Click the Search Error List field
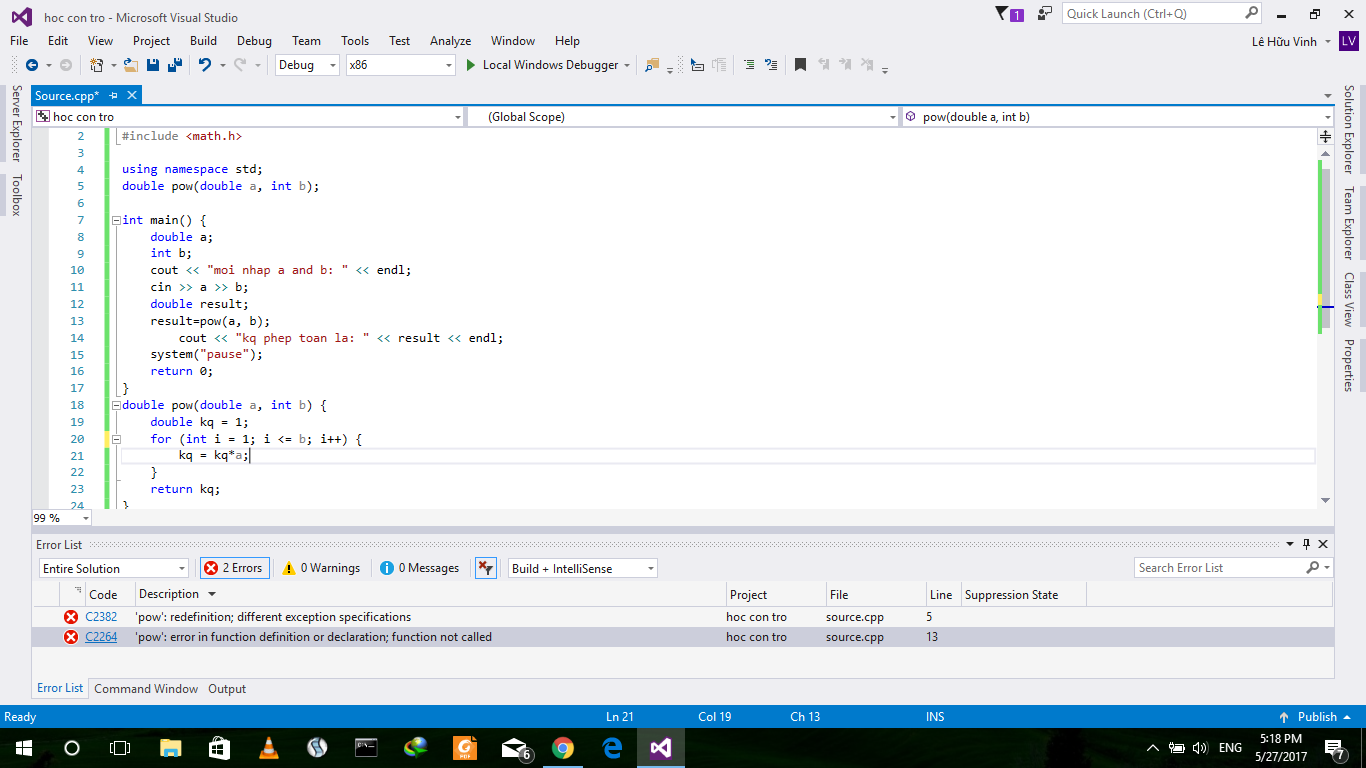The height and width of the screenshot is (768, 1366). pos(1218,568)
